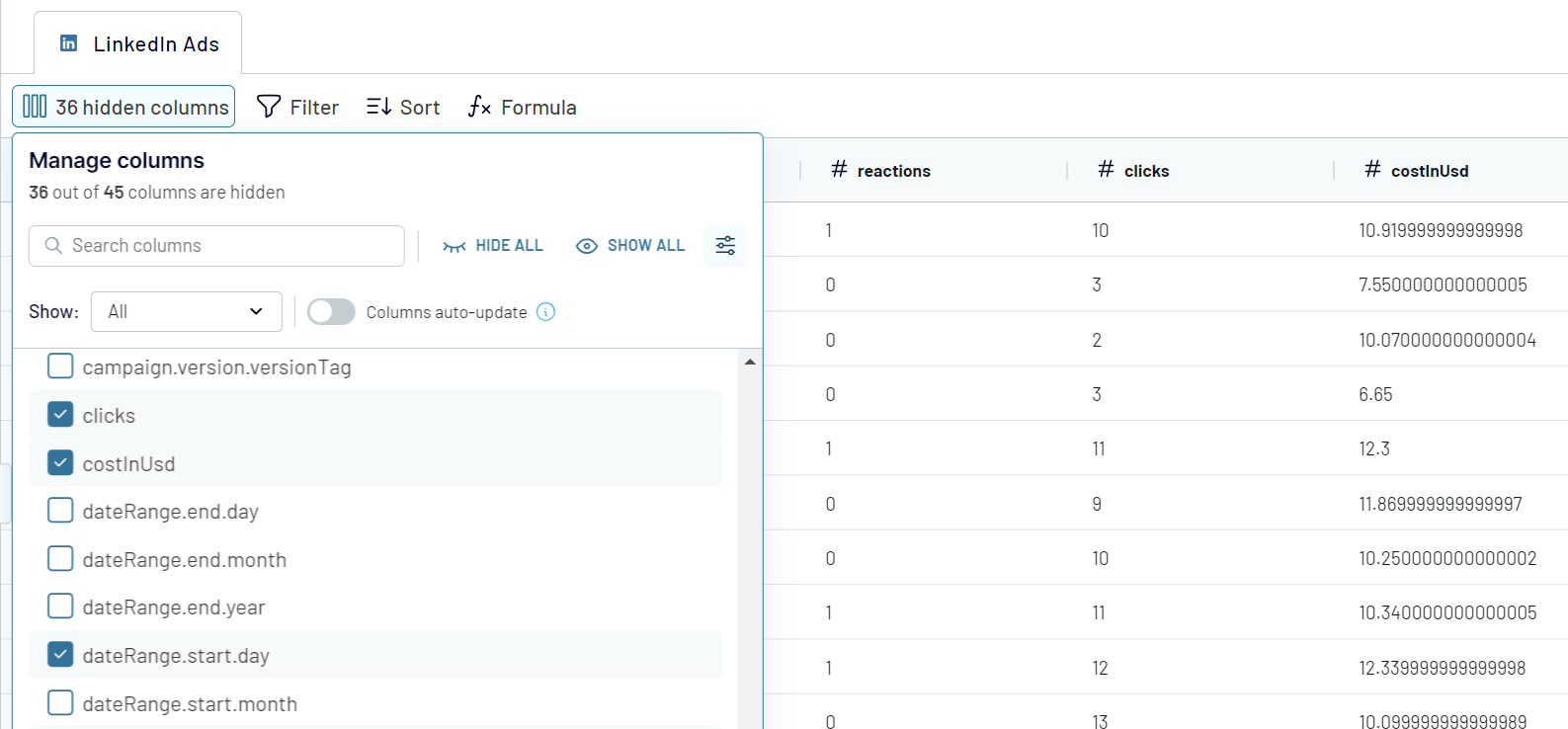Image resolution: width=1568 pixels, height=729 pixels.
Task: Uncheck dateRange.start.day checkbox
Action: pyautogui.click(x=60, y=655)
